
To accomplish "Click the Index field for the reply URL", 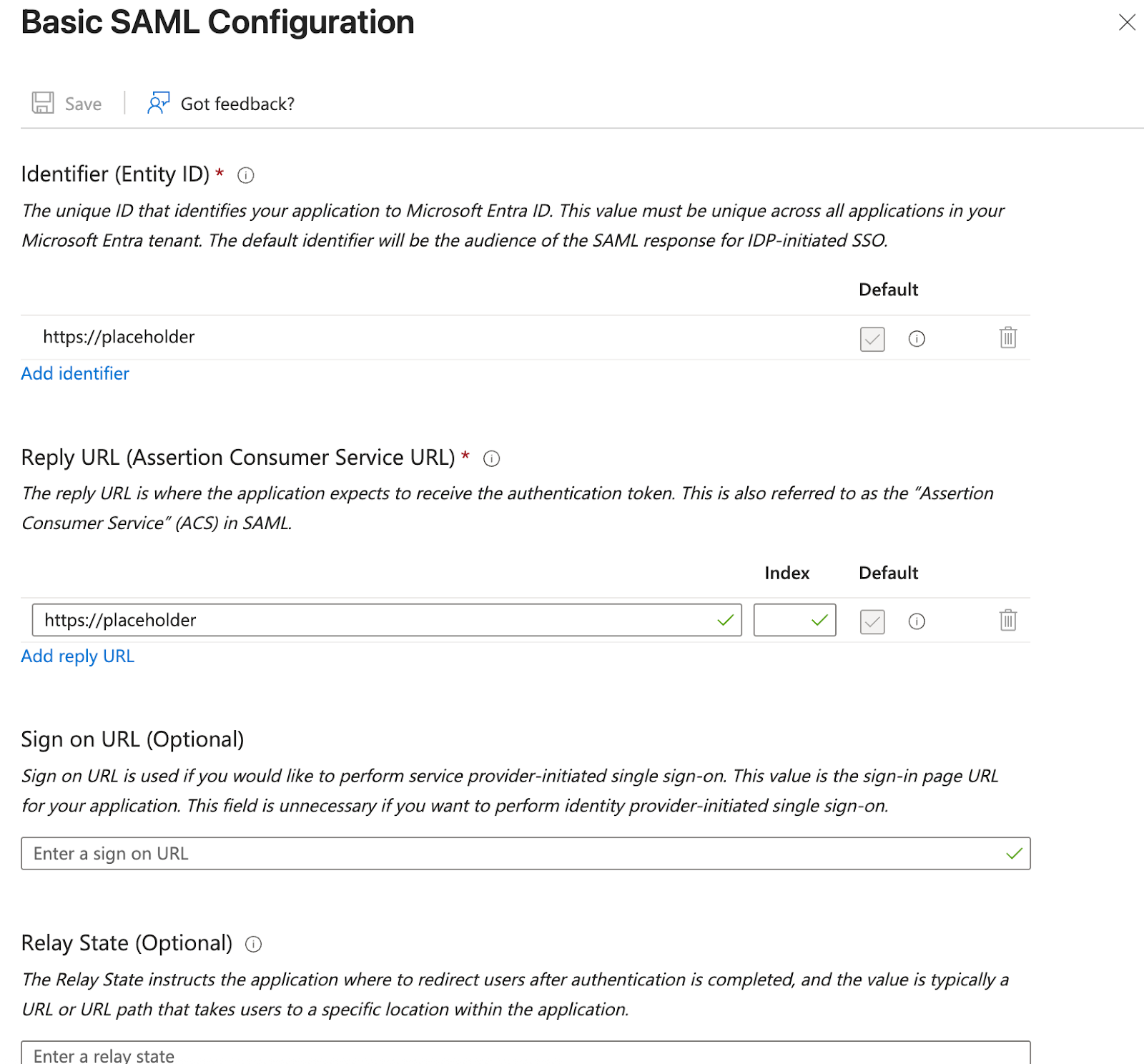I will coord(794,620).
